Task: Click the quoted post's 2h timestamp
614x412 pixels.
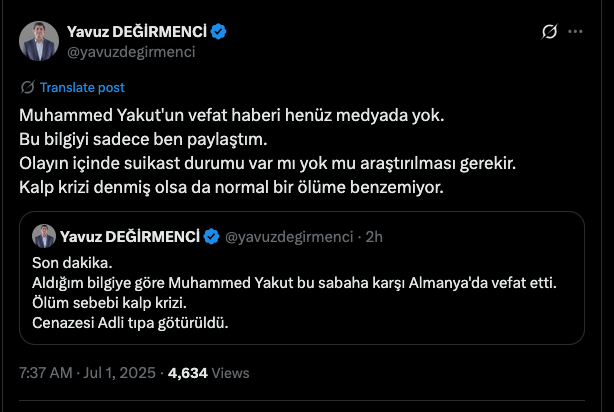Action: [x=375, y=237]
